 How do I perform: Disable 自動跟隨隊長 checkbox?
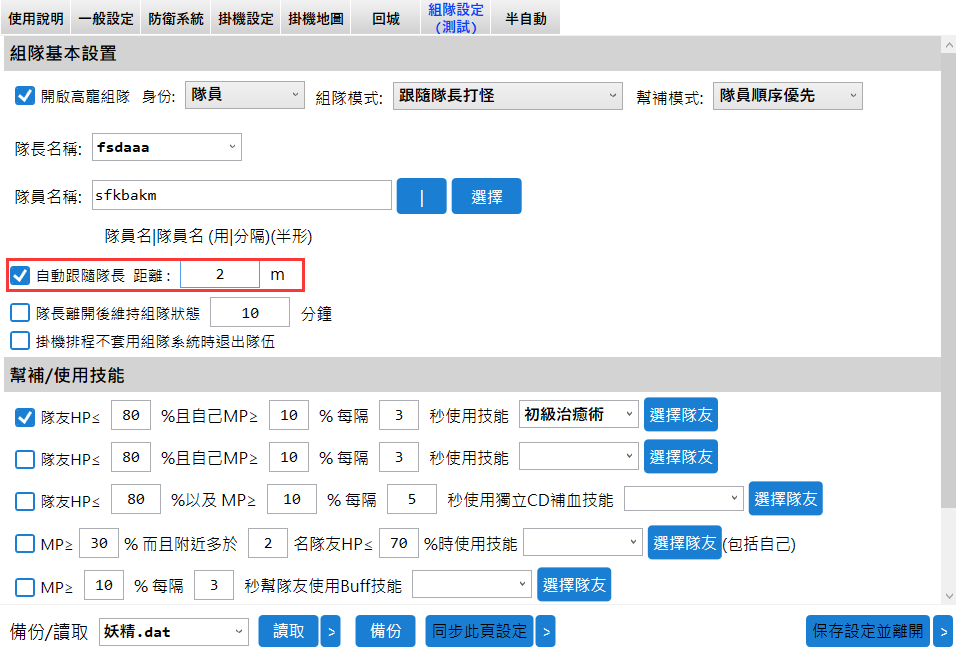click(20, 274)
